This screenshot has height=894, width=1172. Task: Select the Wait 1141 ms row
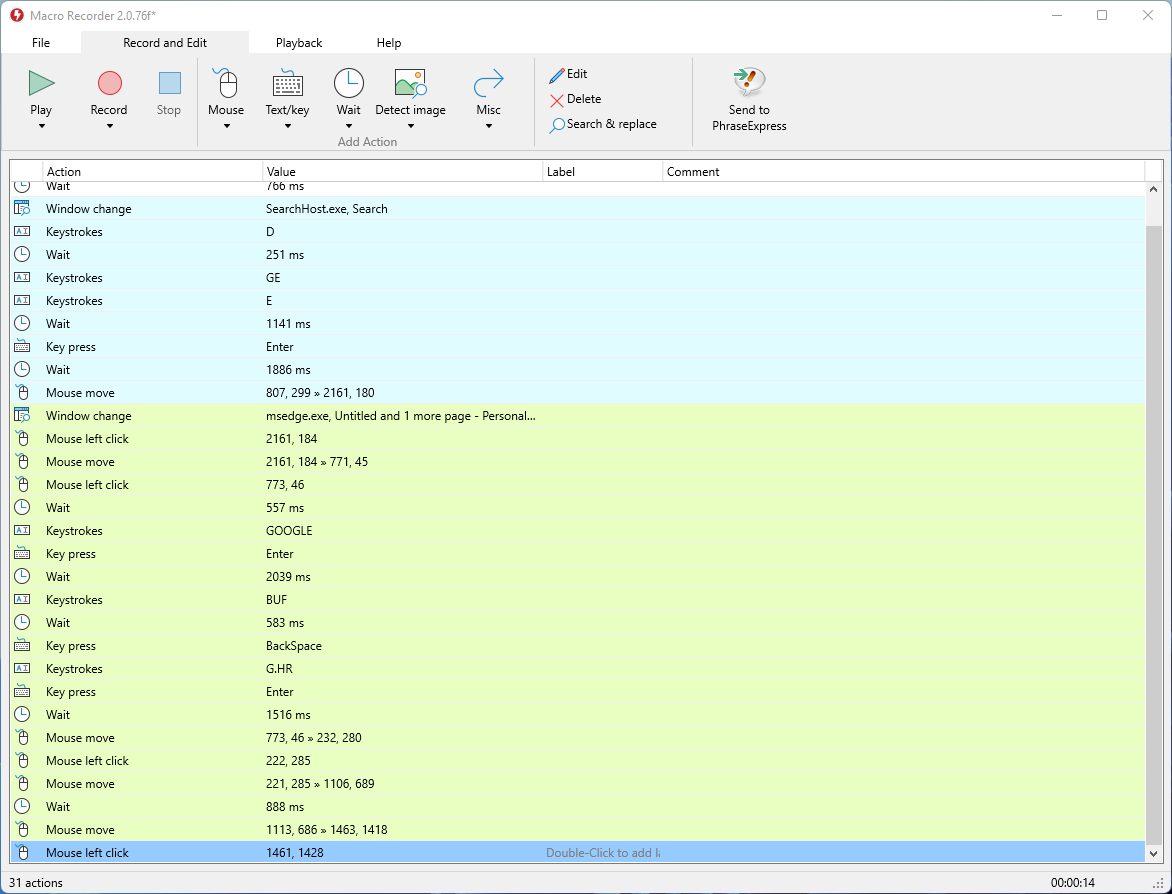click(x=578, y=324)
